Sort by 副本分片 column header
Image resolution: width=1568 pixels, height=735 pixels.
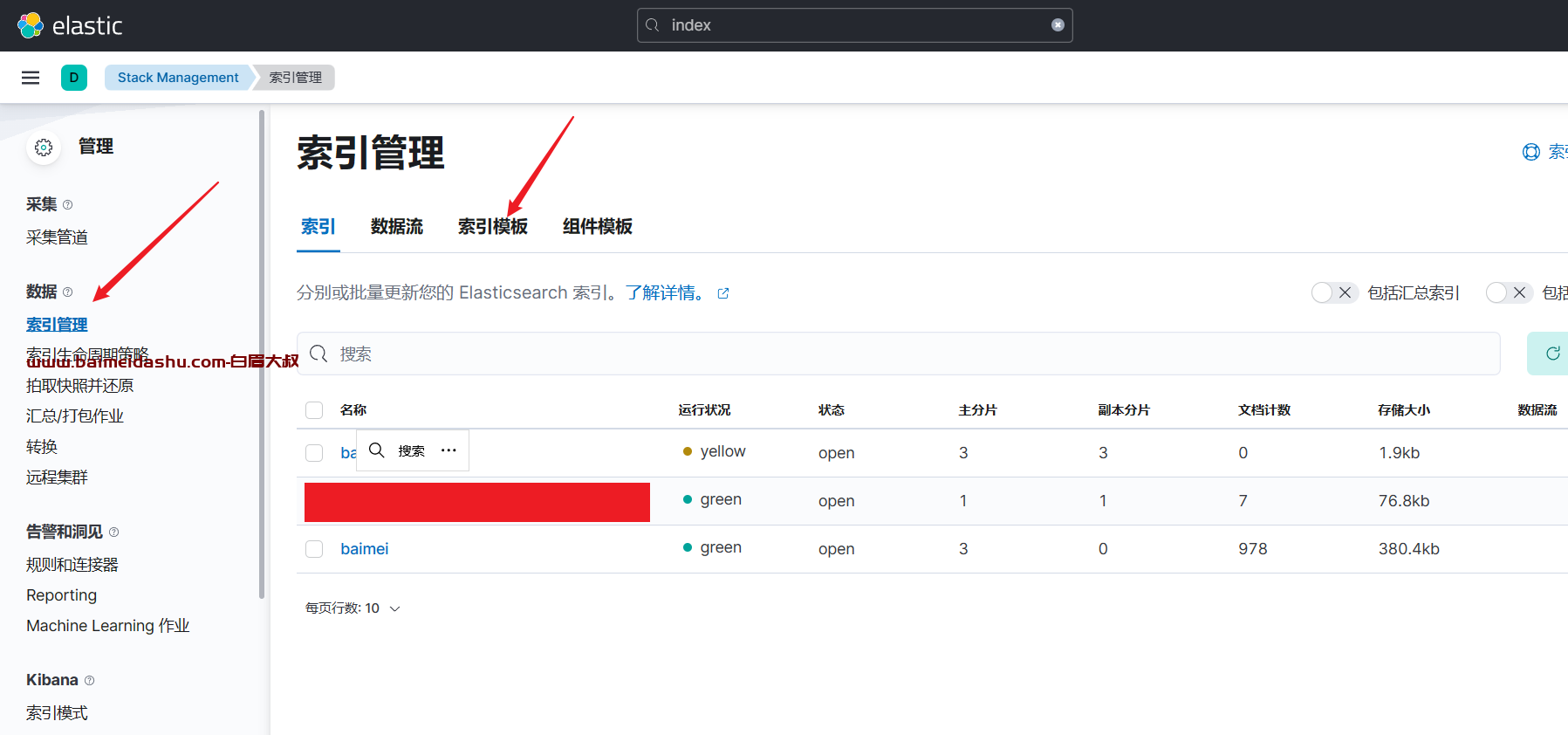[1125, 410]
